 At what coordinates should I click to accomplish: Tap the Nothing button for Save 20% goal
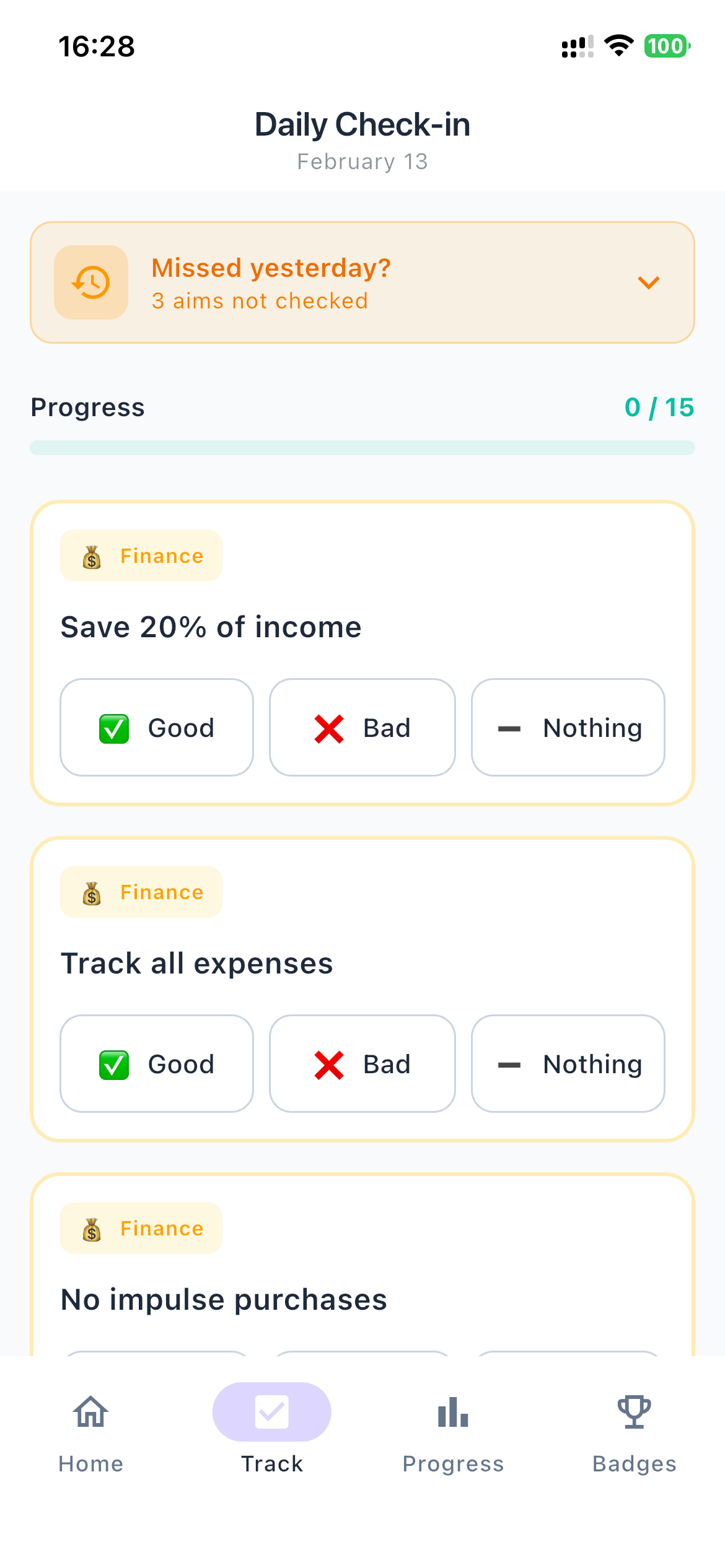(x=568, y=728)
